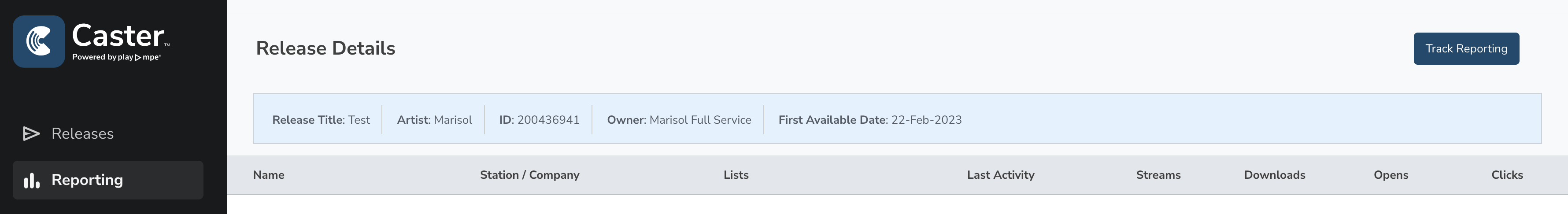This screenshot has height=214, width=1568.
Task: Click the Owner Marisol Full Service text
Action: pyautogui.click(x=679, y=120)
